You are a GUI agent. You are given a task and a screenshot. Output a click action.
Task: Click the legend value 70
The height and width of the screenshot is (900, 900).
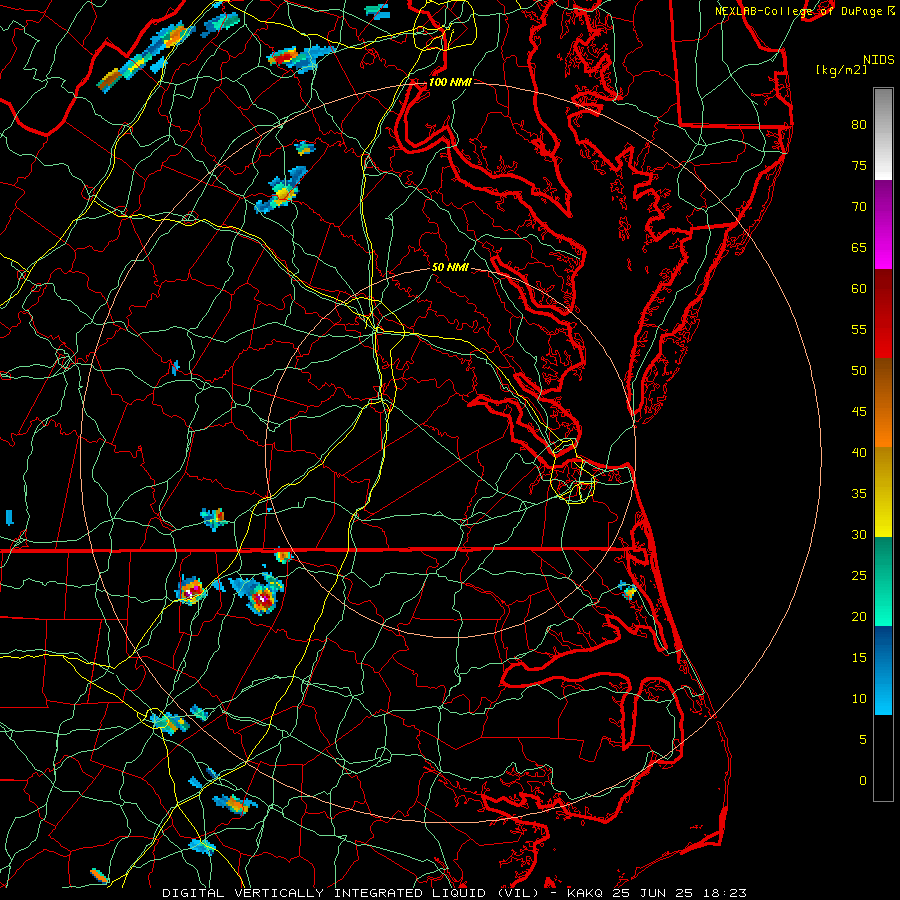[859, 207]
